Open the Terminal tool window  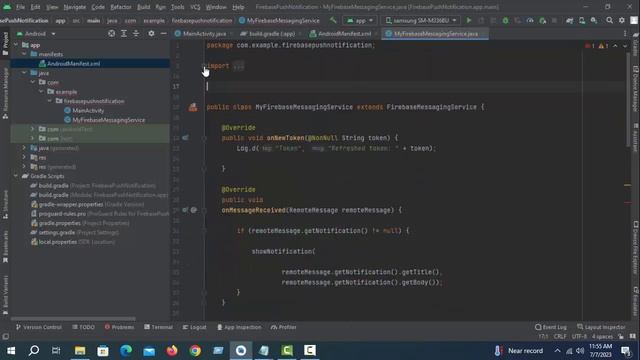[x=158, y=327]
